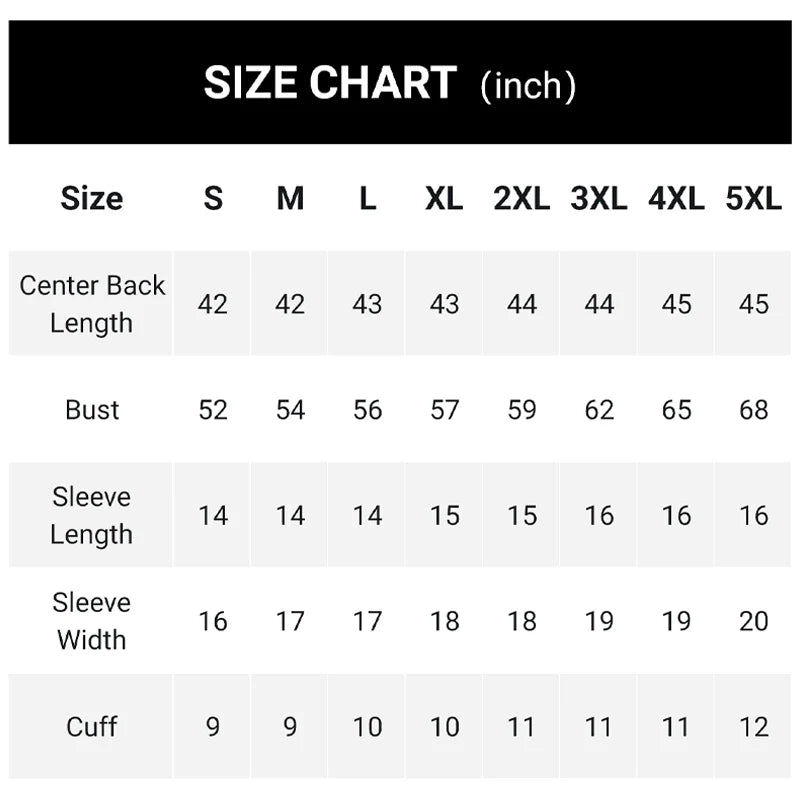The image size is (800, 800).
Task: Click the Cuff row label
Action: pyautogui.click(x=91, y=726)
